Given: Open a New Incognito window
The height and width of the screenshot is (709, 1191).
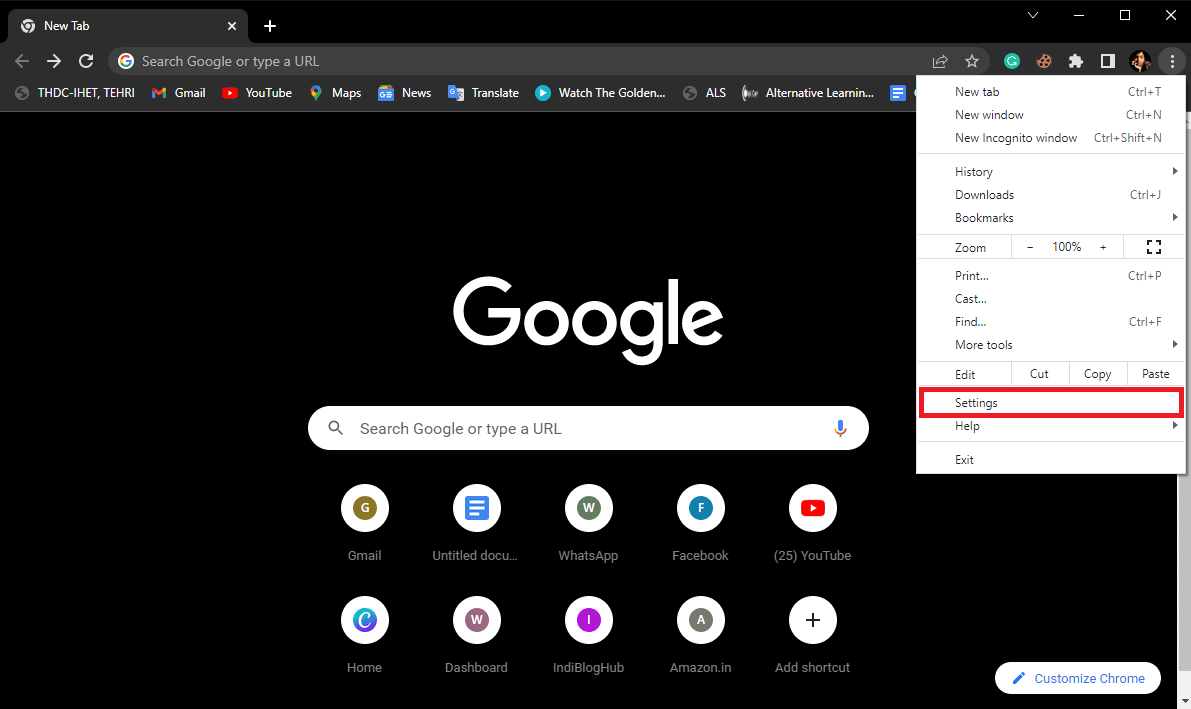Looking at the screenshot, I should 1016,137.
